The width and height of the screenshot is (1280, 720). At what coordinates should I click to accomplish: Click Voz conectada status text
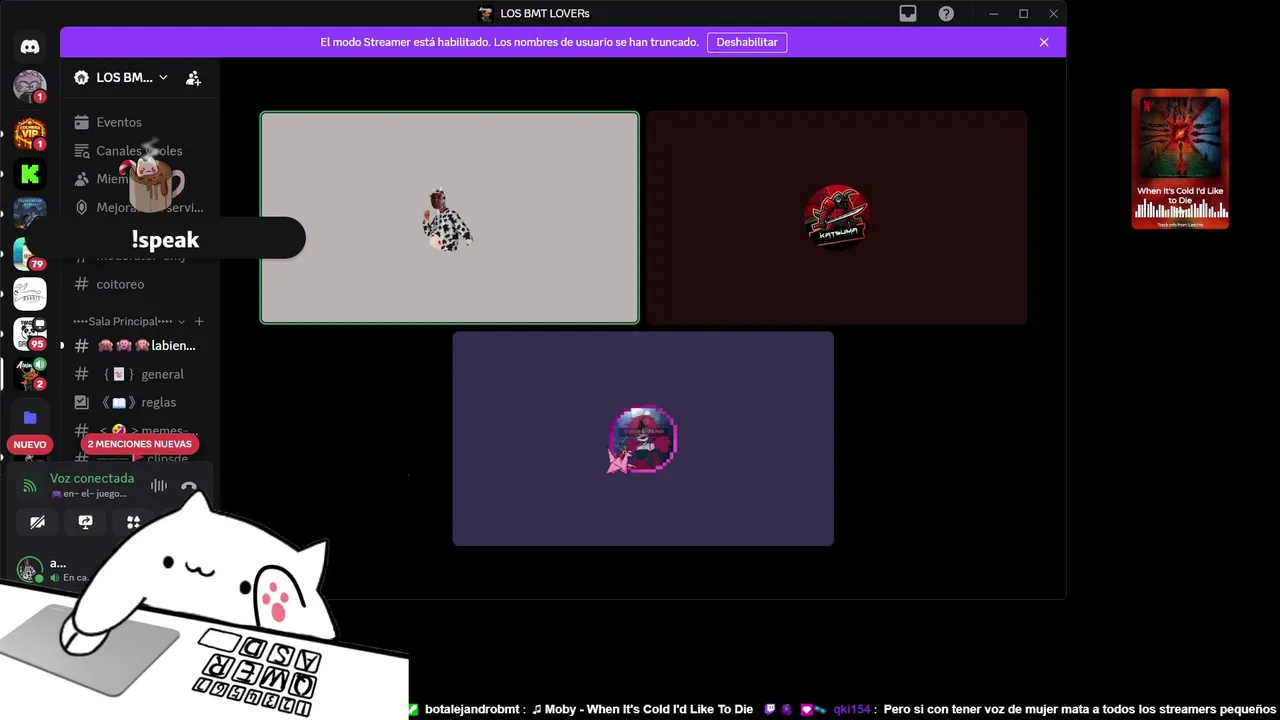click(x=92, y=479)
